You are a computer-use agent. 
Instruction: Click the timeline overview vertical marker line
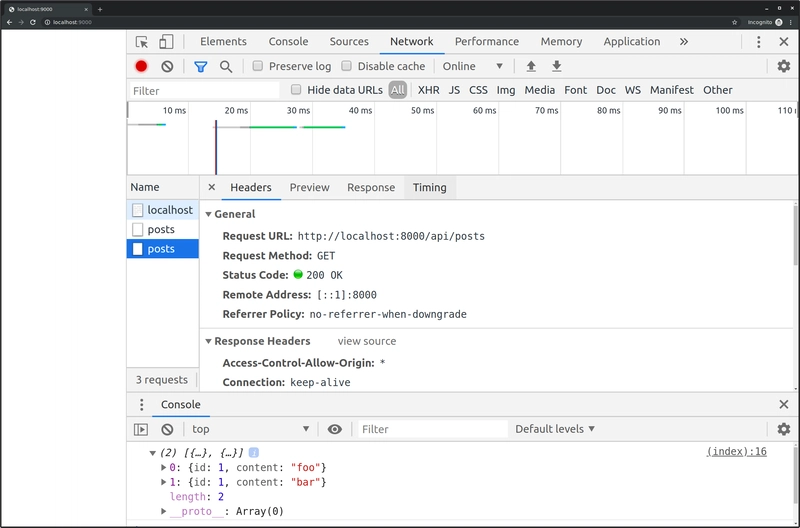point(216,148)
